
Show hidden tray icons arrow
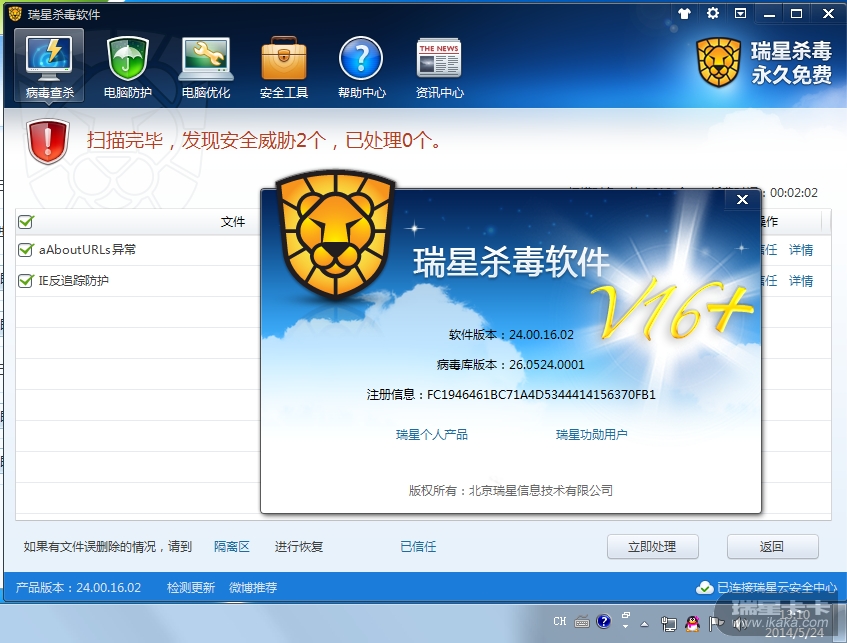coord(644,625)
